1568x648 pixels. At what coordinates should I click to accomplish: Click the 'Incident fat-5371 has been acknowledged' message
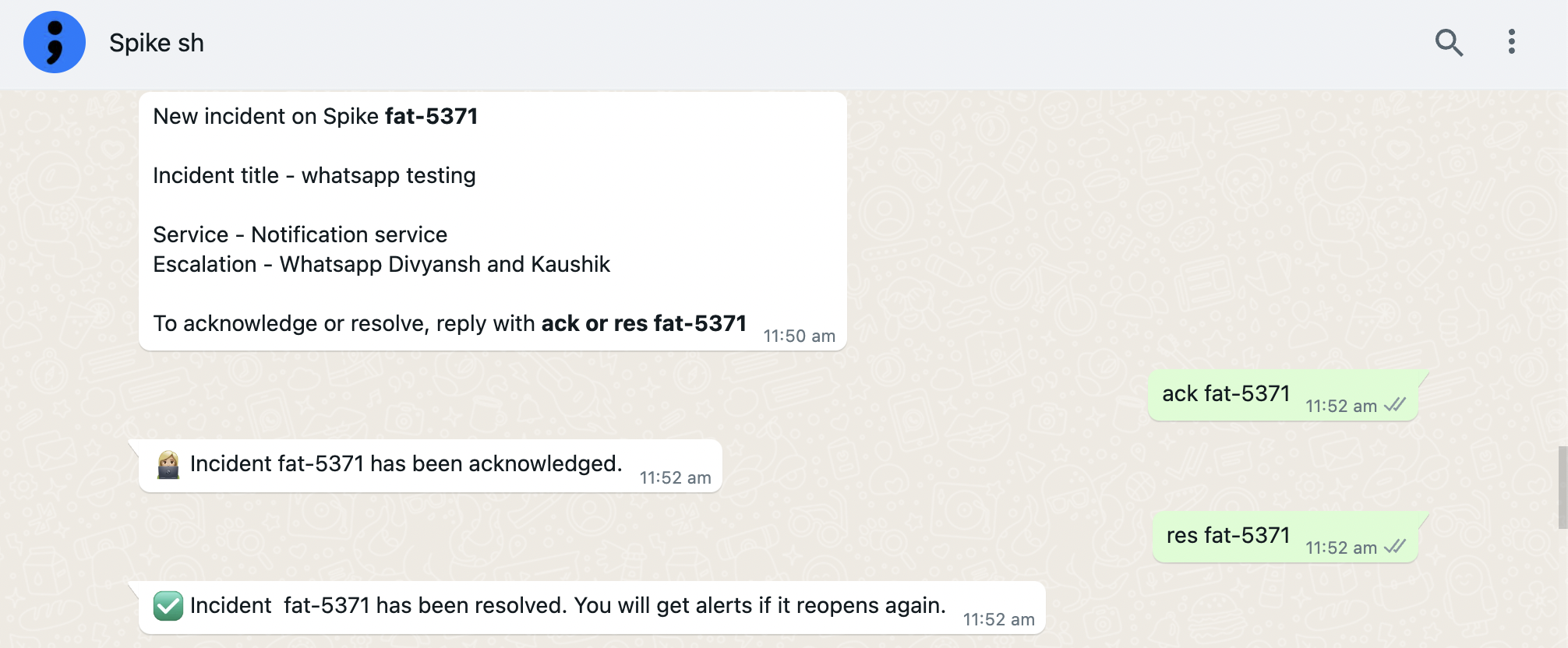coord(430,465)
